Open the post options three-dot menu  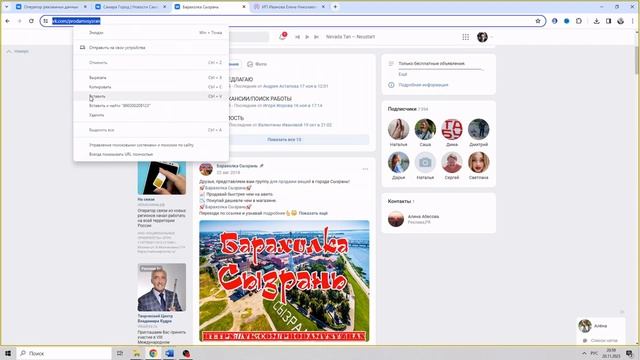click(x=365, y=169)
